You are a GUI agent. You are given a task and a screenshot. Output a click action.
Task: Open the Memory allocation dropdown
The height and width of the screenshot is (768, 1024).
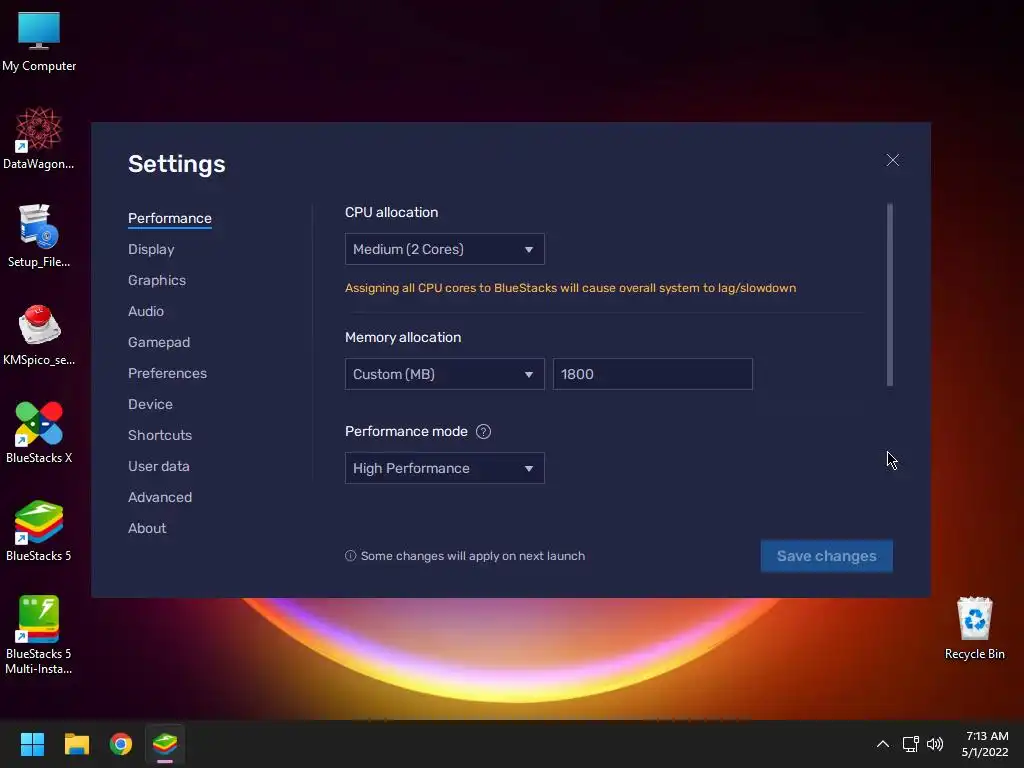coord(445,374)
